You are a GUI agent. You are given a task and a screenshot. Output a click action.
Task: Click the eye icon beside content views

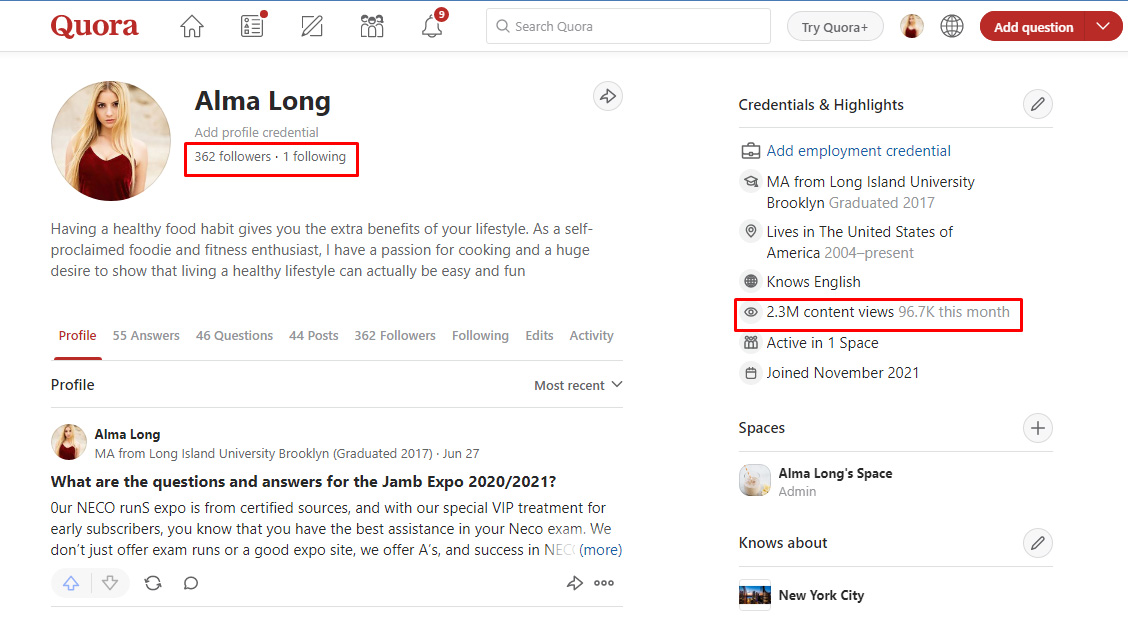750,312
